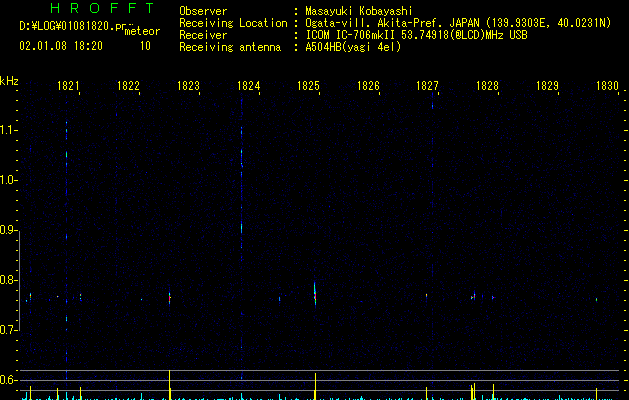Click time axis marker 1827

[x=428, y=86]
